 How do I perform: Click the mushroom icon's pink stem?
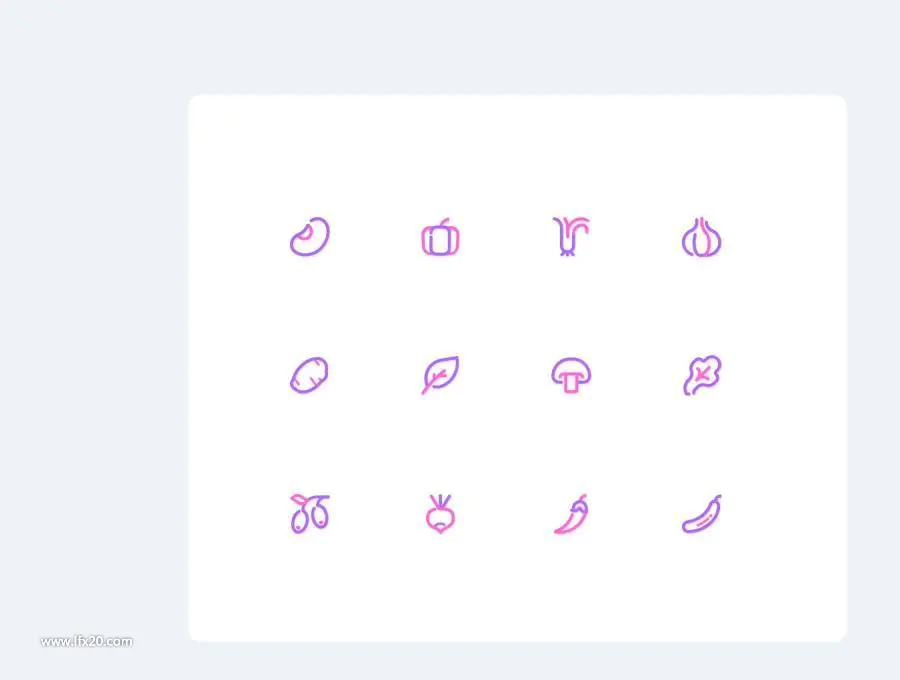click(571, 384)
